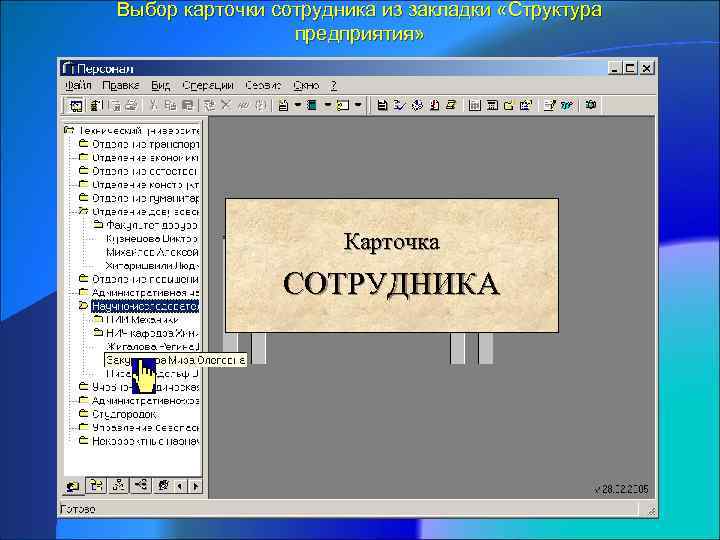Open the Правка menu
720x540 pixels.
tap(121, 85)
